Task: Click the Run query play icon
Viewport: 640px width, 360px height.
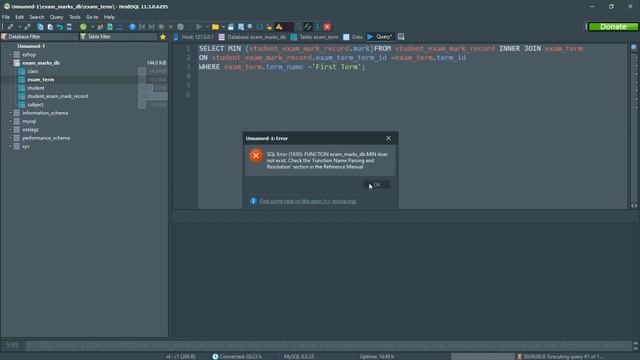Action: tap(199, 27)
